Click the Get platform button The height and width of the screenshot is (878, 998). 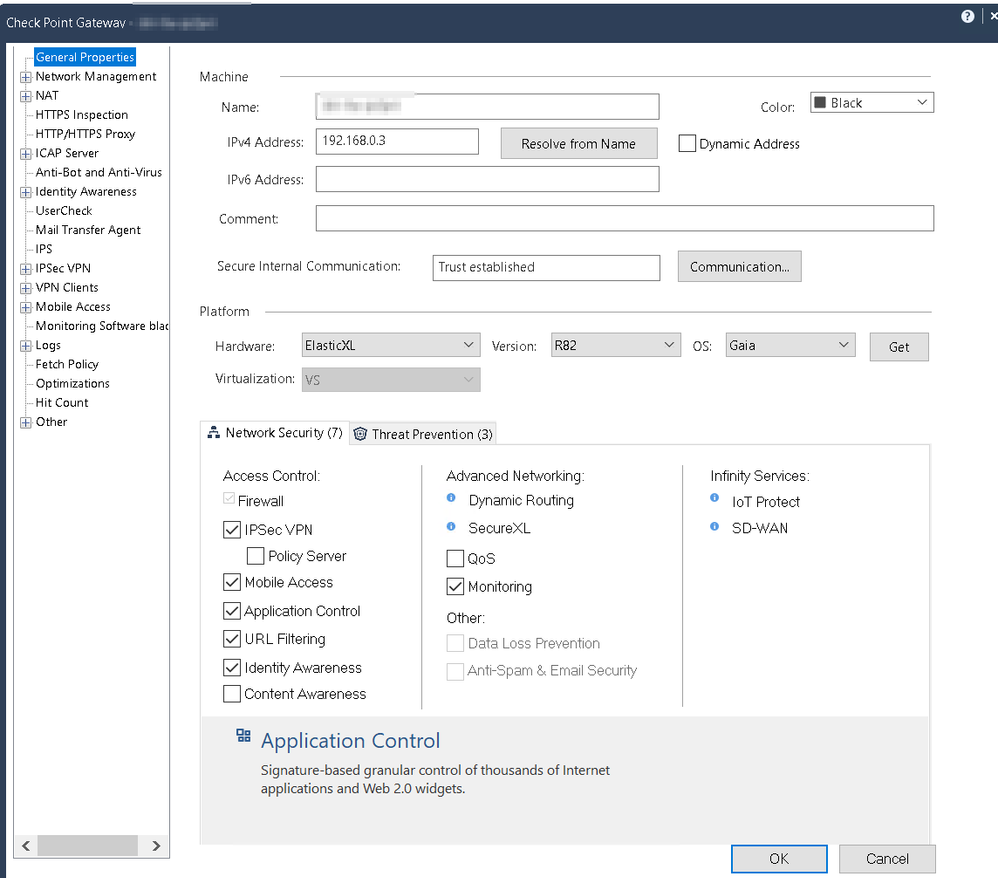(899, 346)
